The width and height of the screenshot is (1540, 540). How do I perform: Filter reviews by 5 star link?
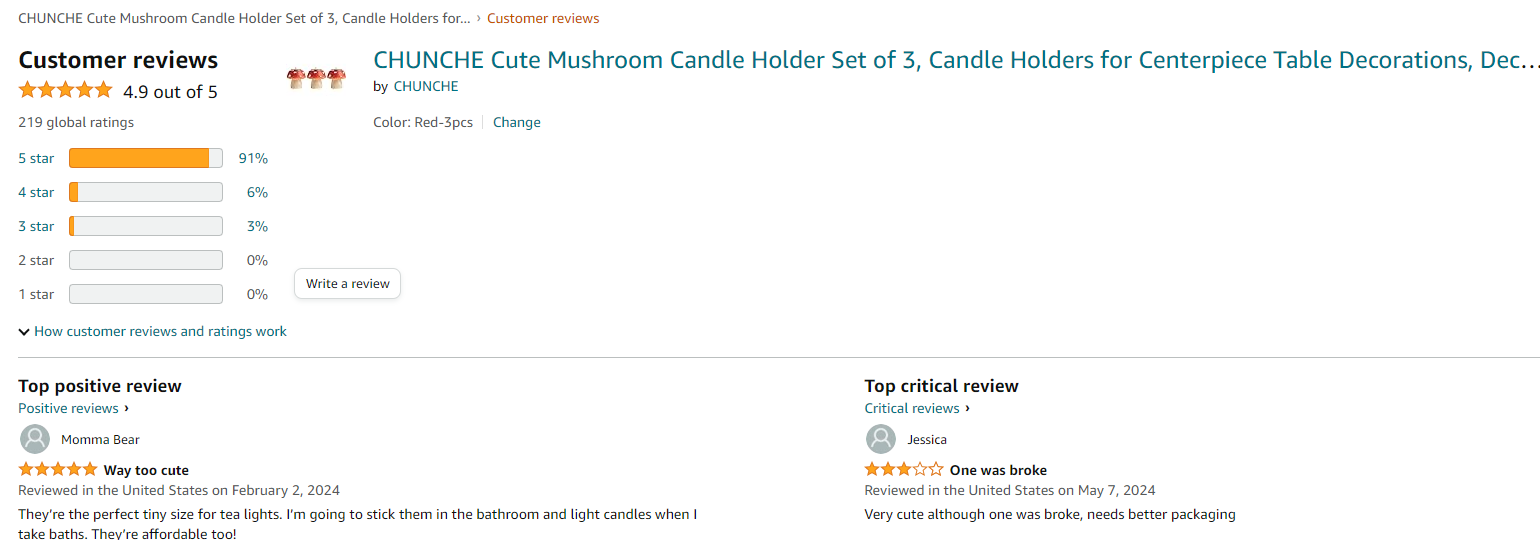36,158
